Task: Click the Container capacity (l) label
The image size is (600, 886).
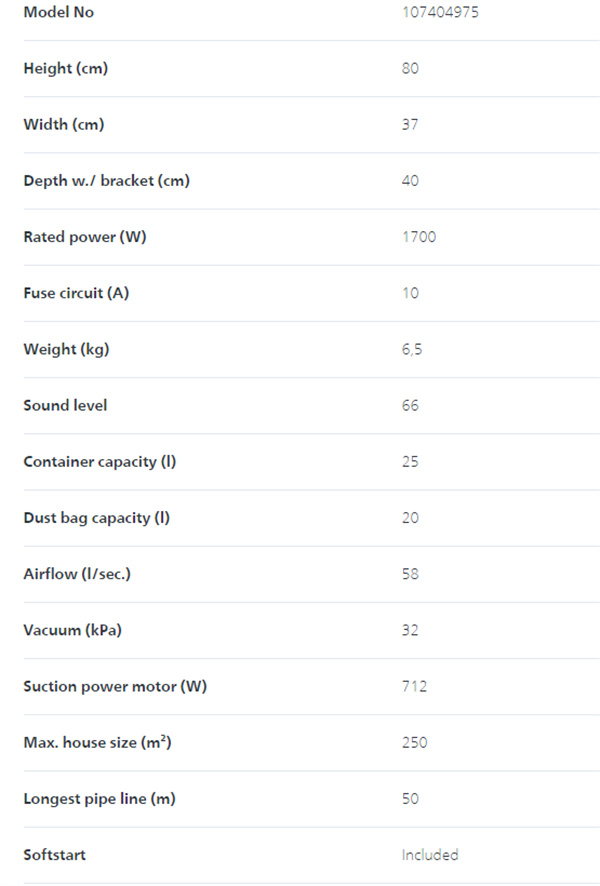Action: click(x=99, y=462)
